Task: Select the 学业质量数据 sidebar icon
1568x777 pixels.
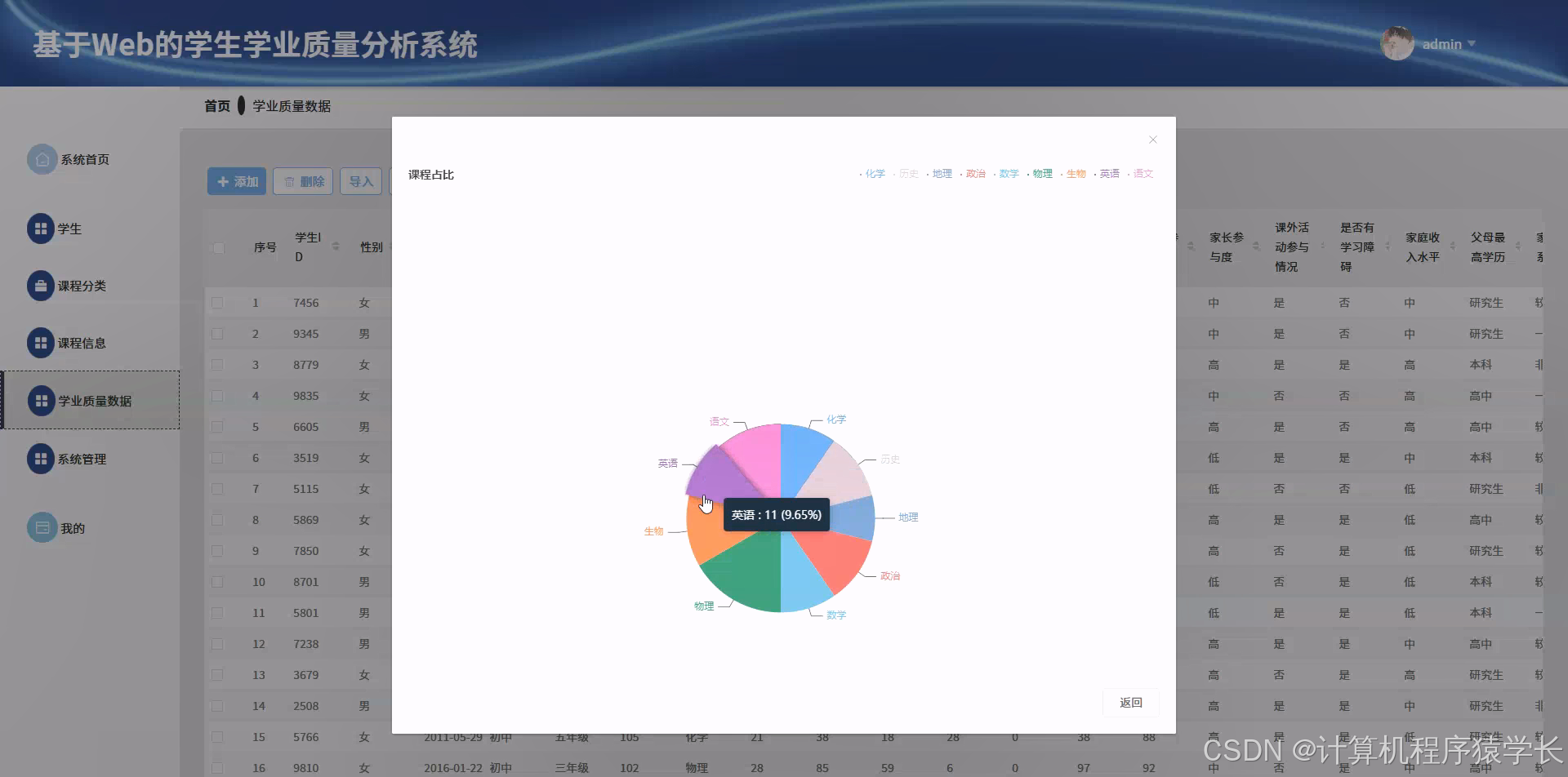Action: [x=42, y=400]
